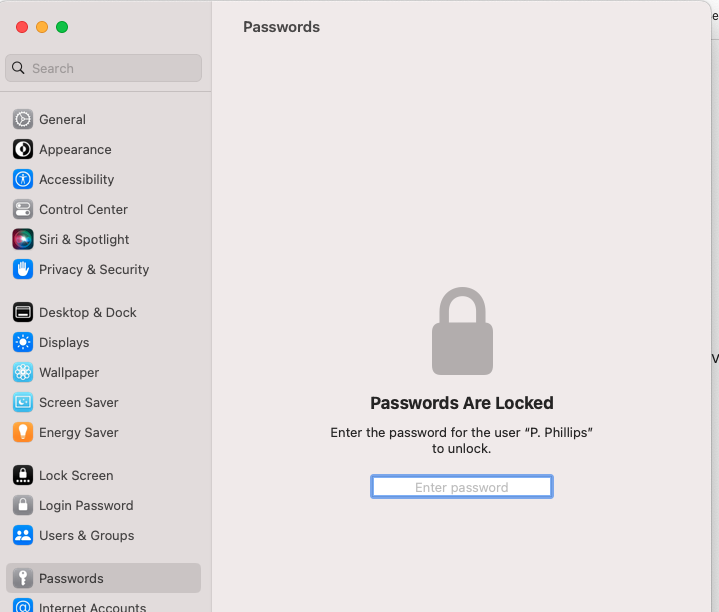
Task: Select the Accessibility icon in sidebar
Action: pyautogui.click(x=23, y=179)
